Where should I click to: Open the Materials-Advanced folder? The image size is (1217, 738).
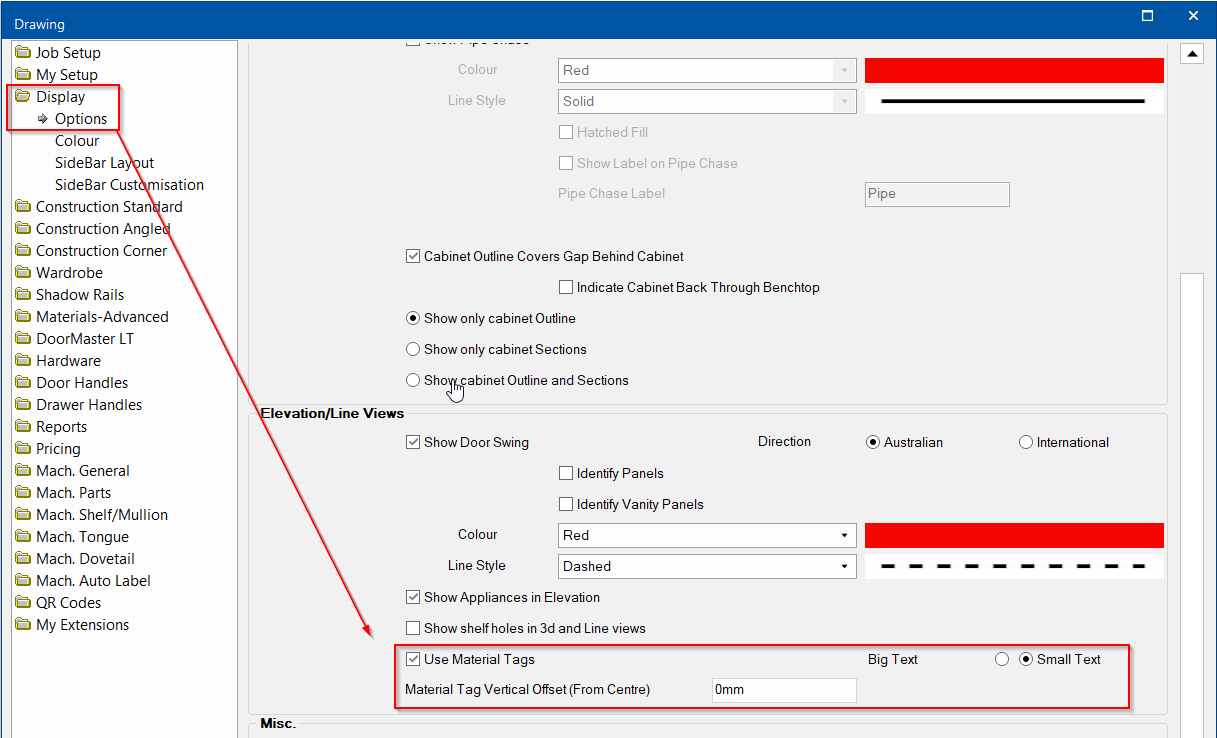coord(92,317)
